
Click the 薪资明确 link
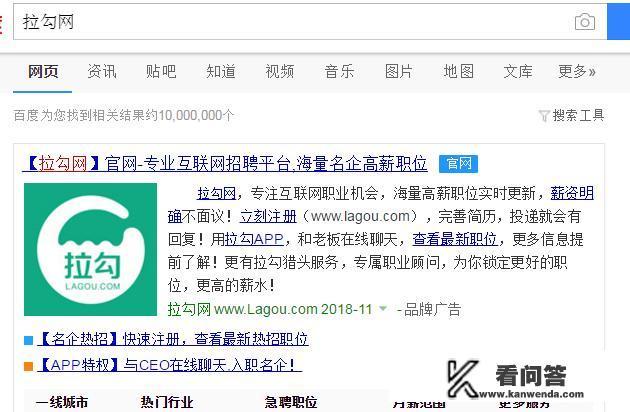point(572,193)
